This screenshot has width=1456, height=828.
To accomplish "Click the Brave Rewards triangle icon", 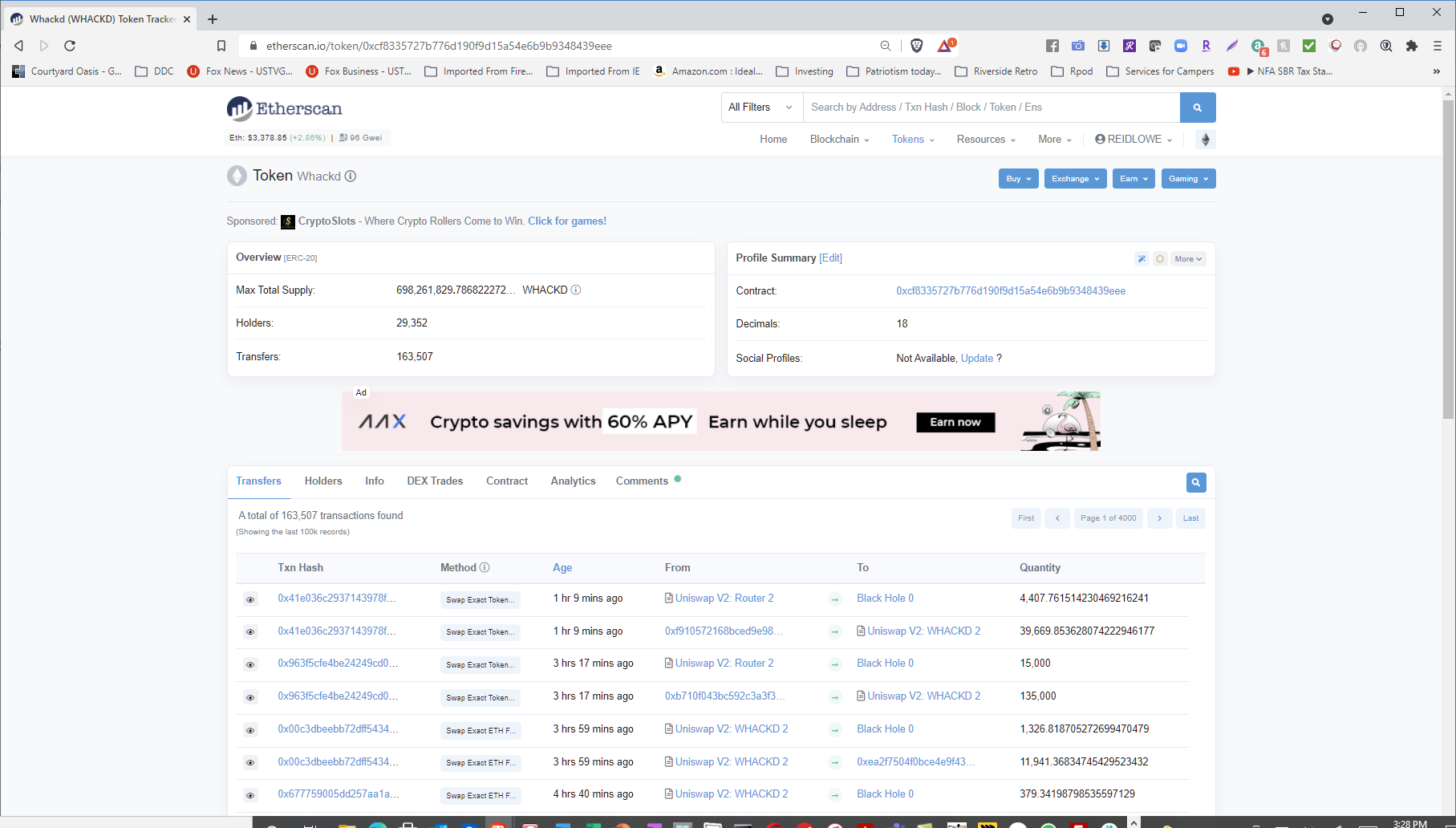I will (x=946, y=46).
